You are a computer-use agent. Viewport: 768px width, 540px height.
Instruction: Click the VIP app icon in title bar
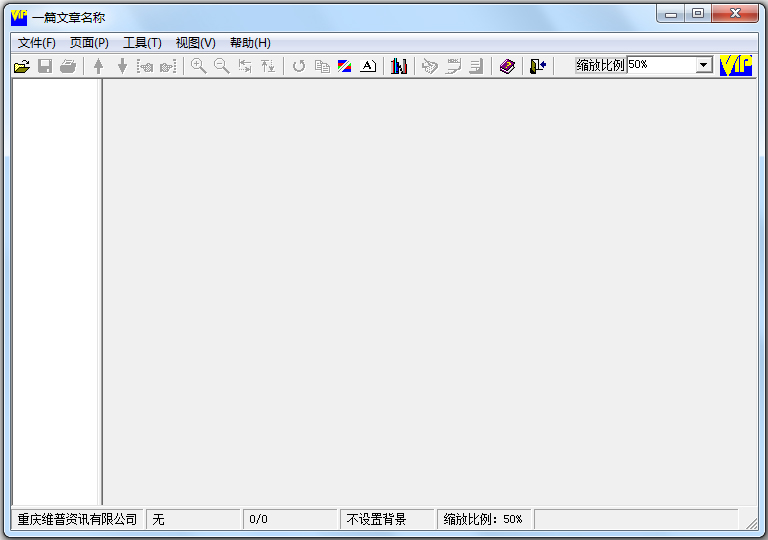click(19, 18)
